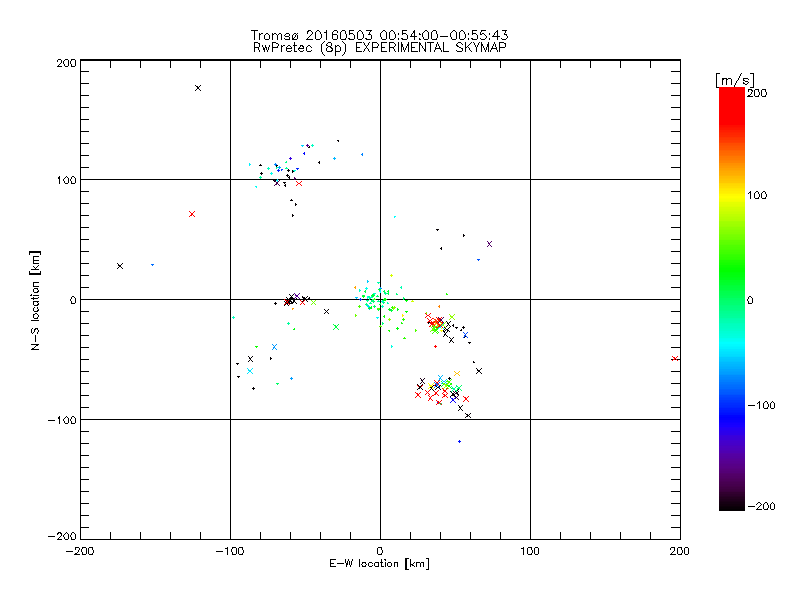Click the black X marker at the far left near y=28
This screenshot has height=600, width=800.
click(120, 266)
